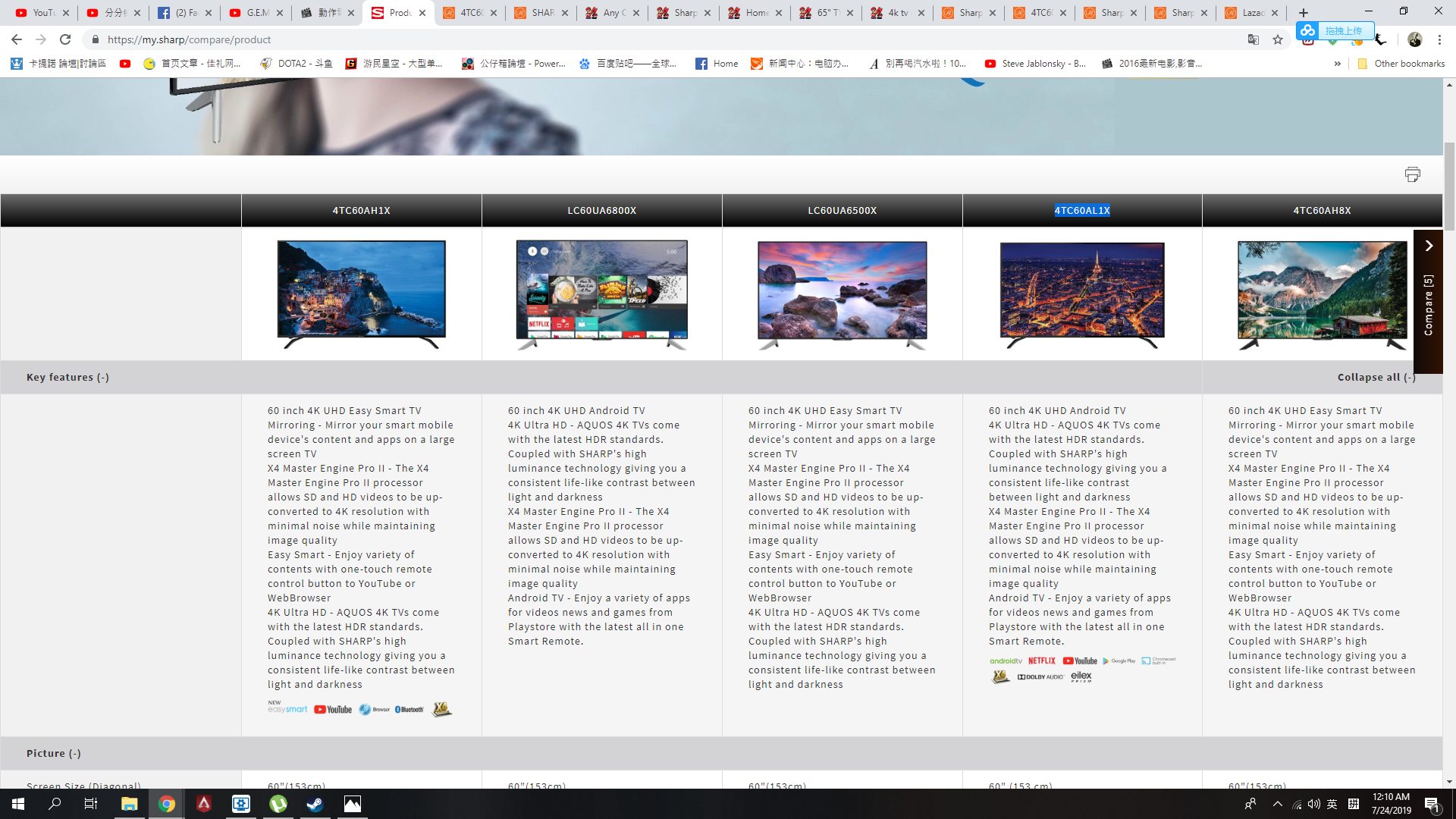1456x819 pixels.
Task: Switch to the 4k tv tab
Action: tap(897, 13)
